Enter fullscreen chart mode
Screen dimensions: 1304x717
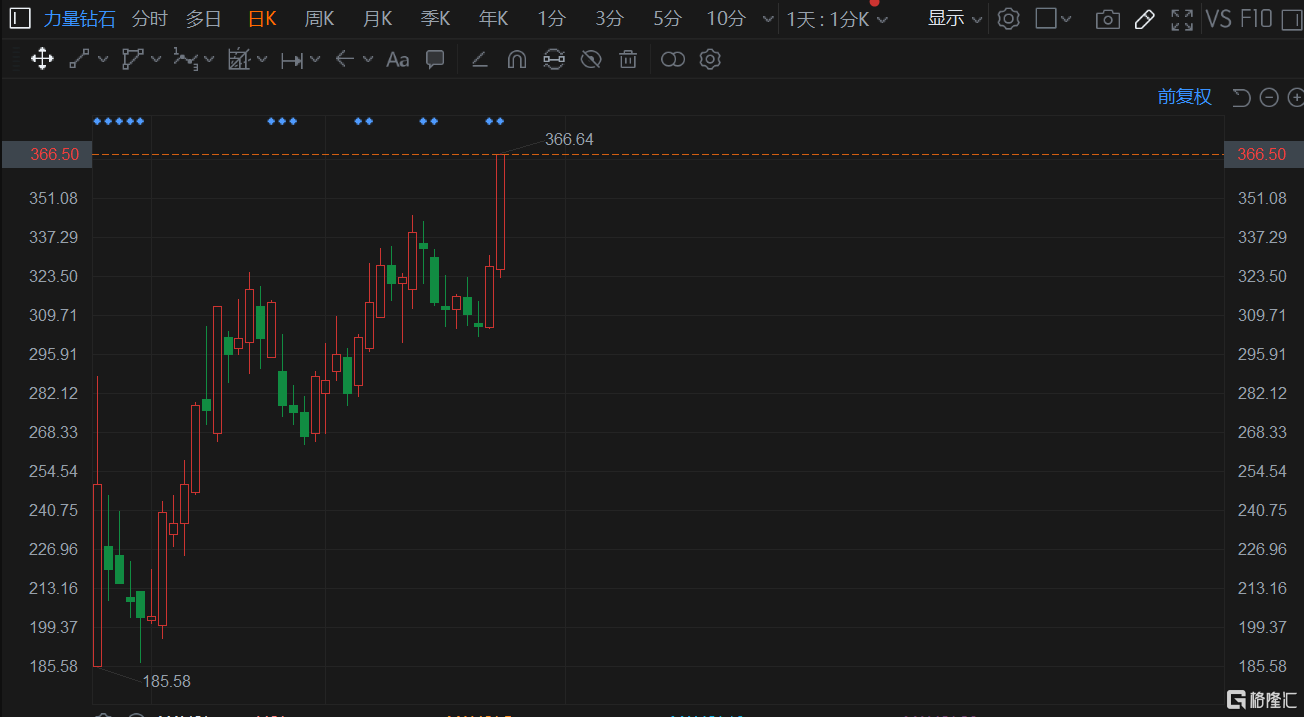(x=1181, y=19)
